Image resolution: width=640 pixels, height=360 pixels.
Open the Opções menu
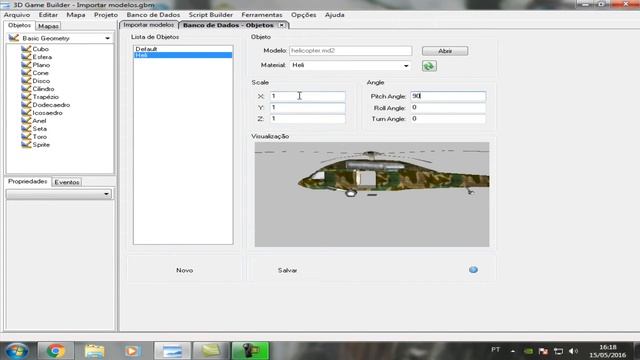(x=303, y=15)
